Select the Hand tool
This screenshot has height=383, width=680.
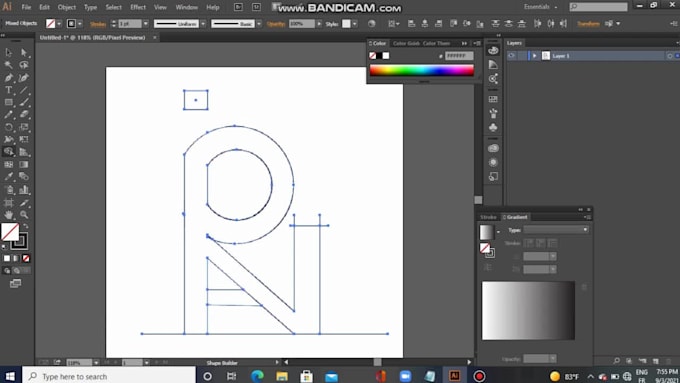point(8,215)
